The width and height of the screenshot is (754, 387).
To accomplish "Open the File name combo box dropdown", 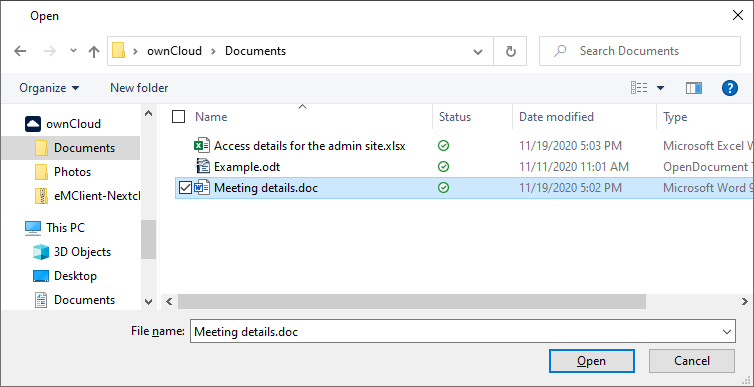I will (x=726, y=332).
